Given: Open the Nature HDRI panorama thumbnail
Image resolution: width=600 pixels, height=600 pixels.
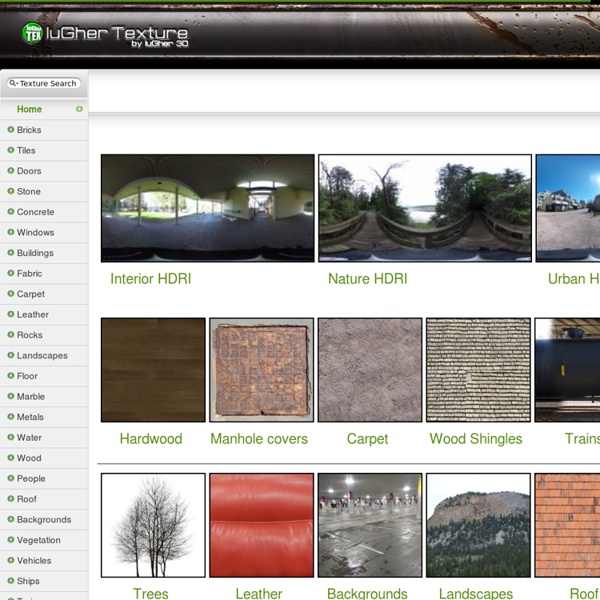Looking at the screenshot, I should click(x=425, y=208).
